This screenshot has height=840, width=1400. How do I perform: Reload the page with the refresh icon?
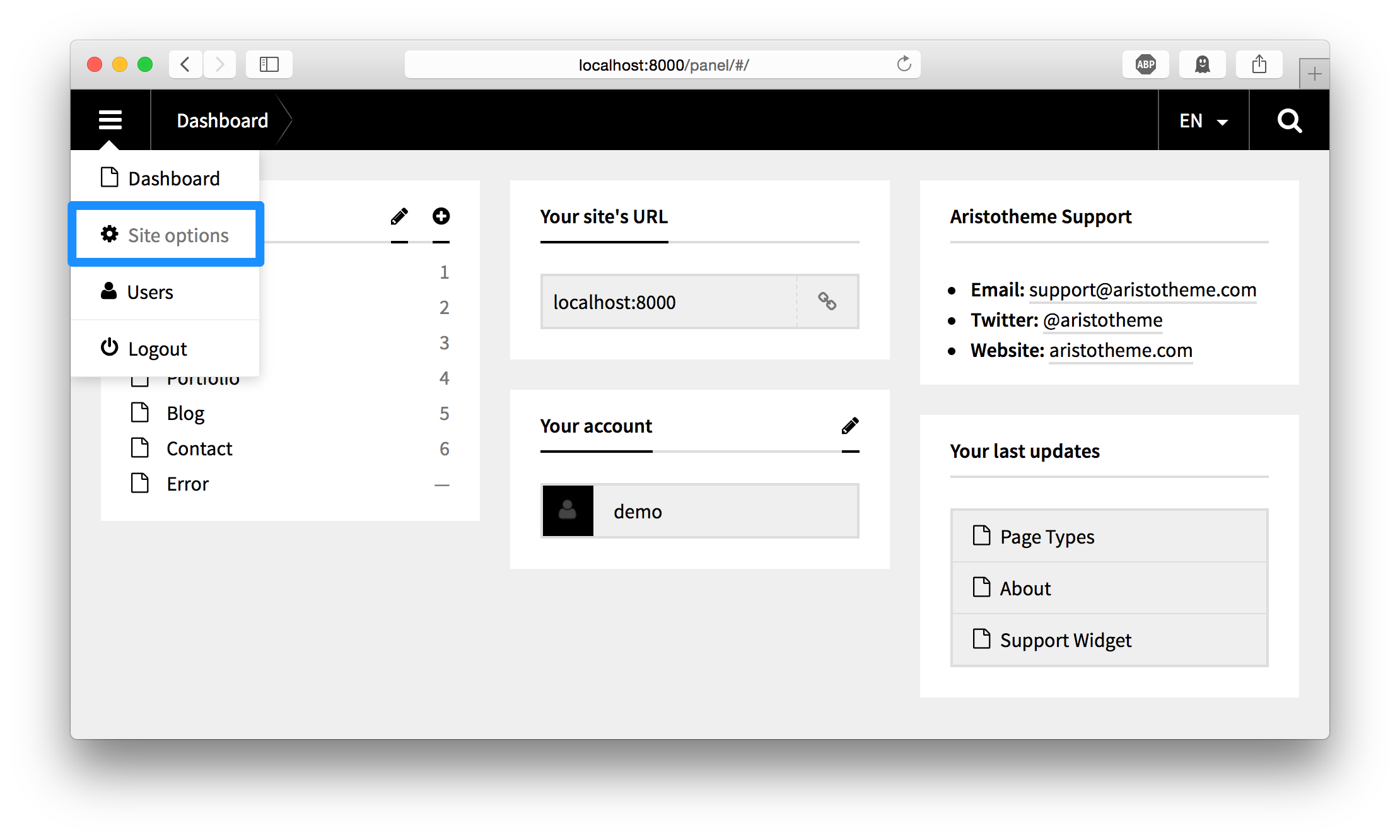(904, 64)
